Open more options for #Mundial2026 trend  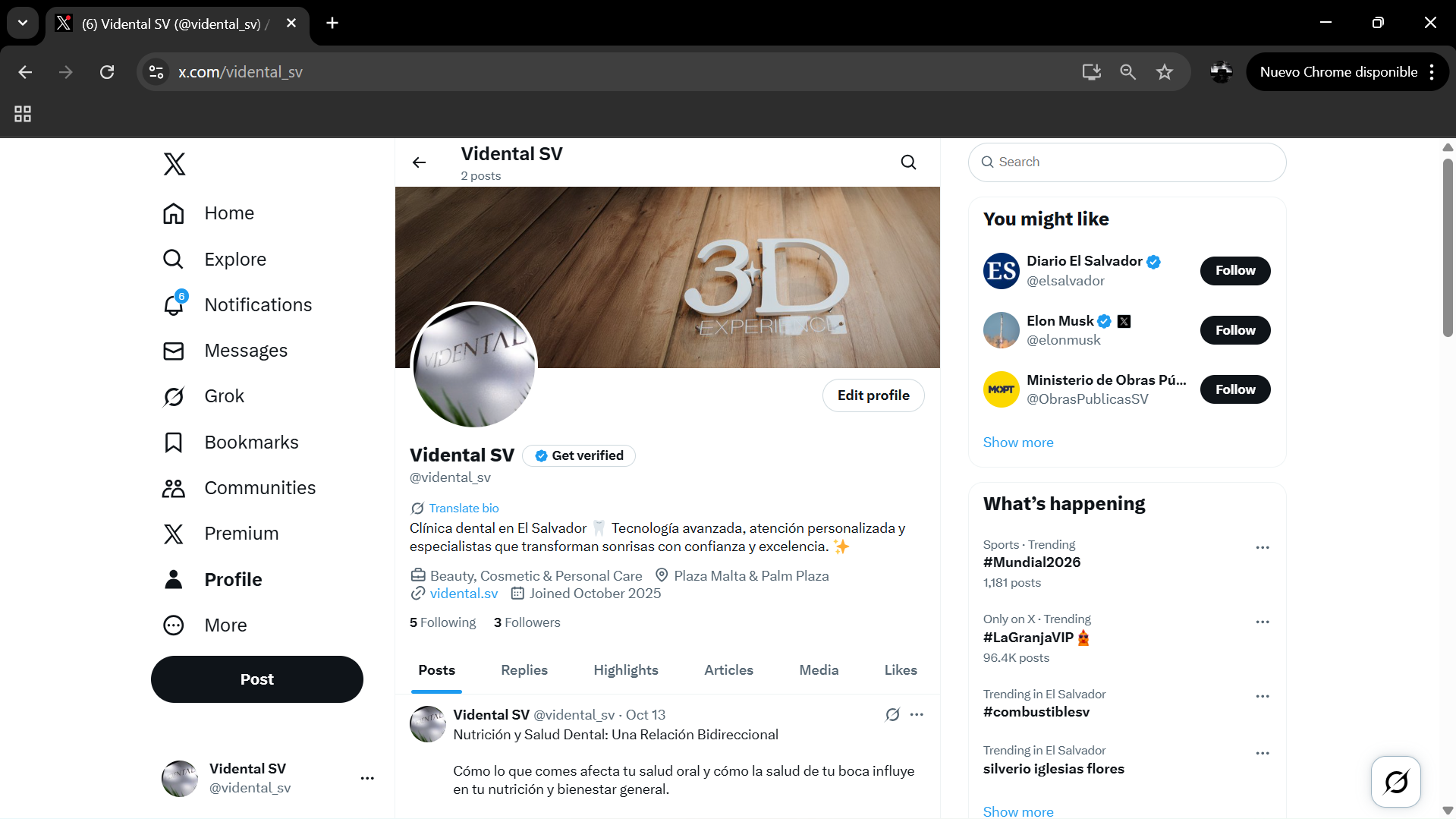tap(1262, 547)
